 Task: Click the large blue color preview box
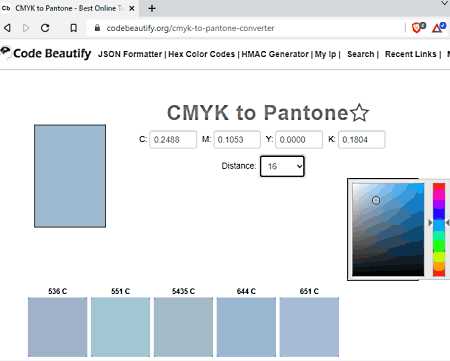coord(70,176)
